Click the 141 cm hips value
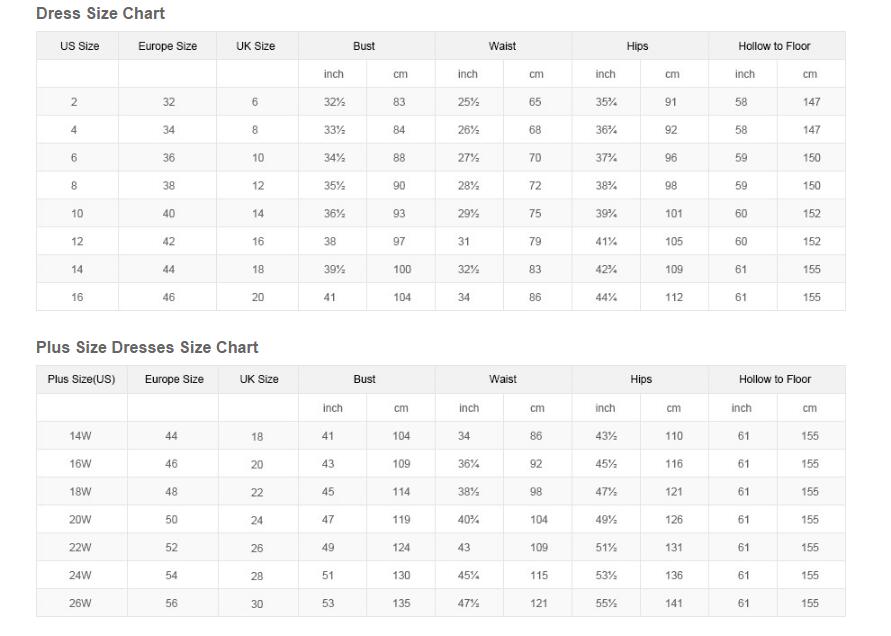The width and height of the screenshot is (891, 636). [674, 603]
